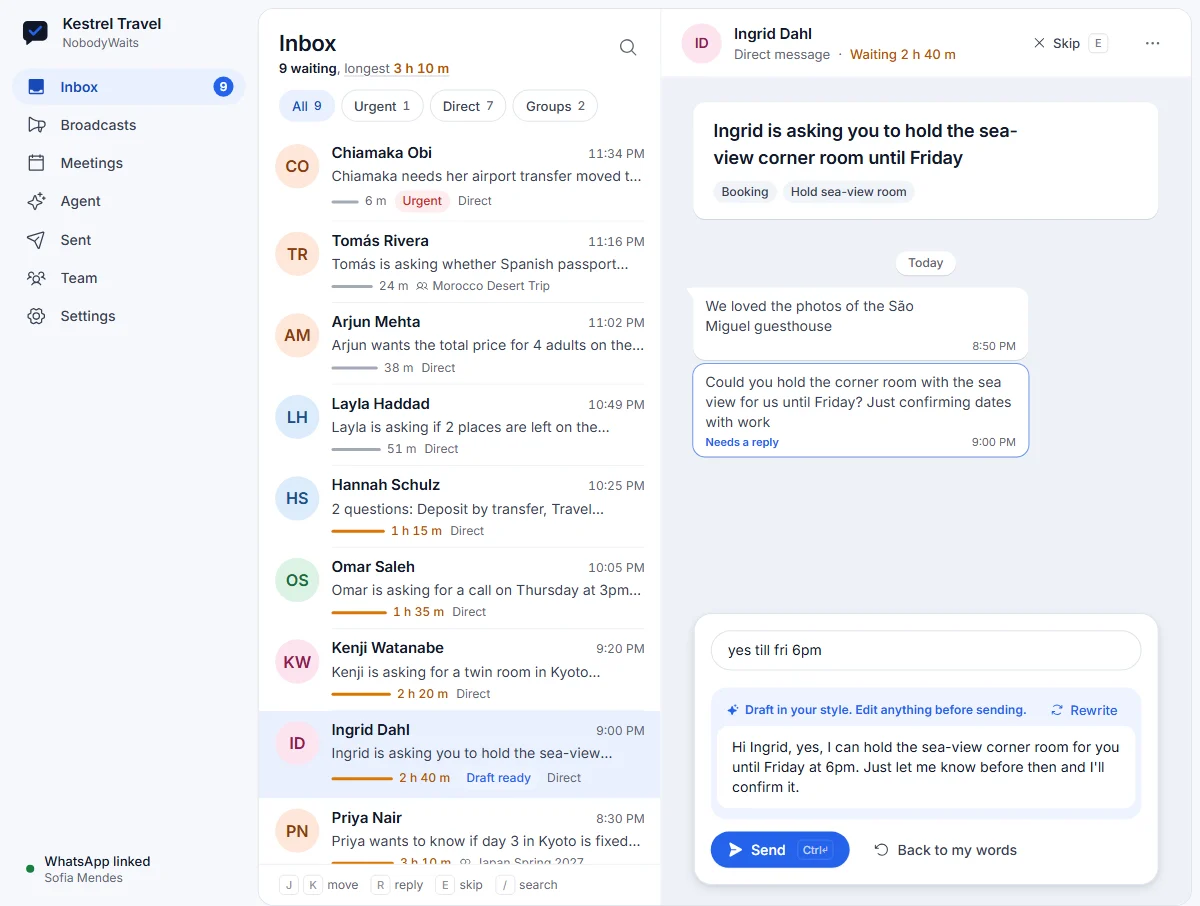Click 'Draft ready' on Ingrid Dahl's row
The image size is (1200, 906).
tap(498, 778)
